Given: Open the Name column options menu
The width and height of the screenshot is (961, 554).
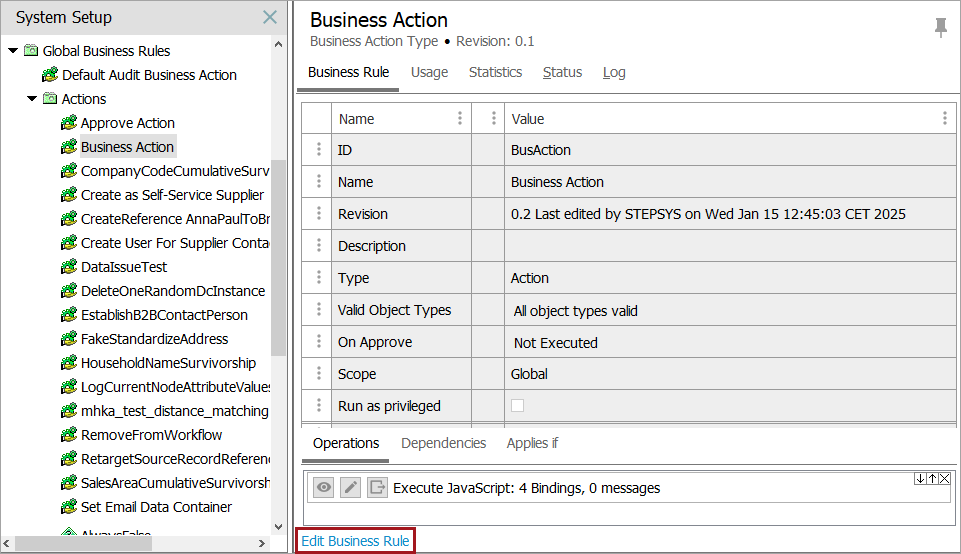Looking at the screenshot, I should click(460, 118).
